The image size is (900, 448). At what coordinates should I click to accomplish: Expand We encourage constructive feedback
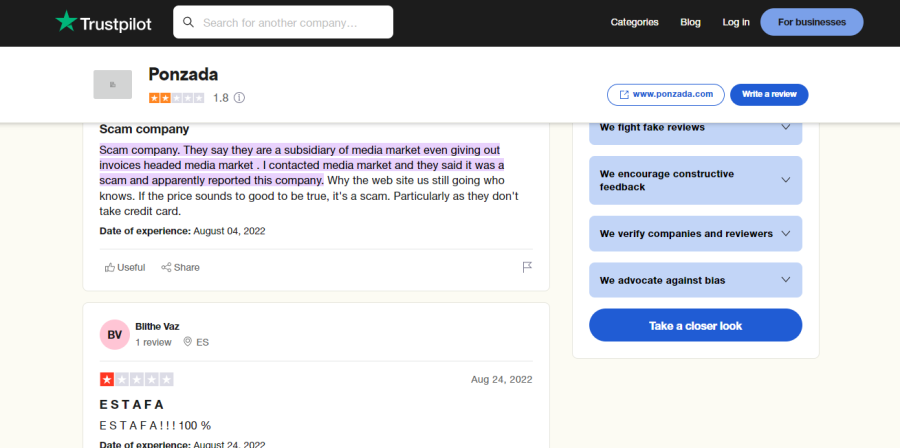pos(696,180)
